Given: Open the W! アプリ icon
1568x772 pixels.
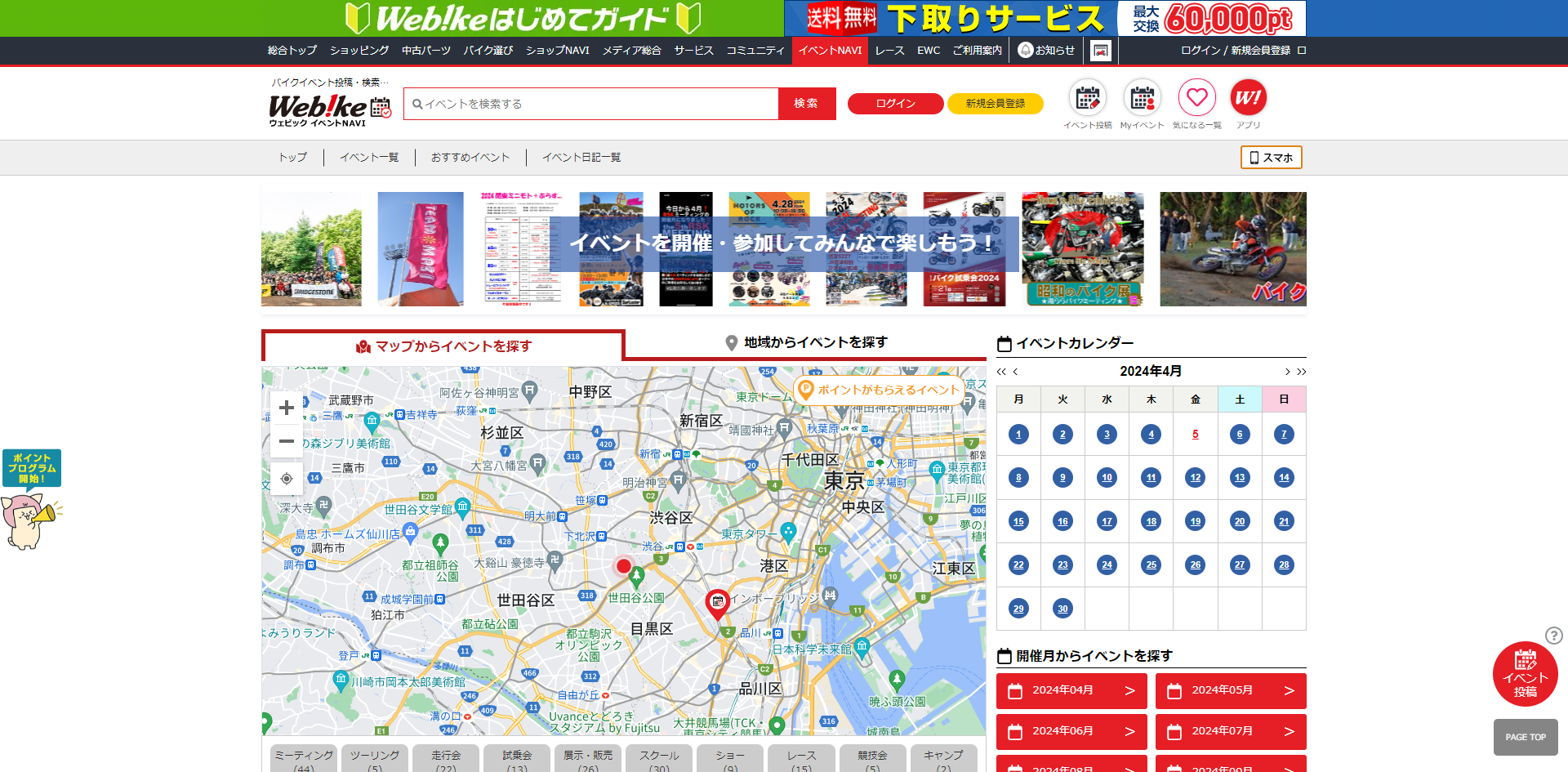Looking at the screenshot, I should pos(1247,99).
